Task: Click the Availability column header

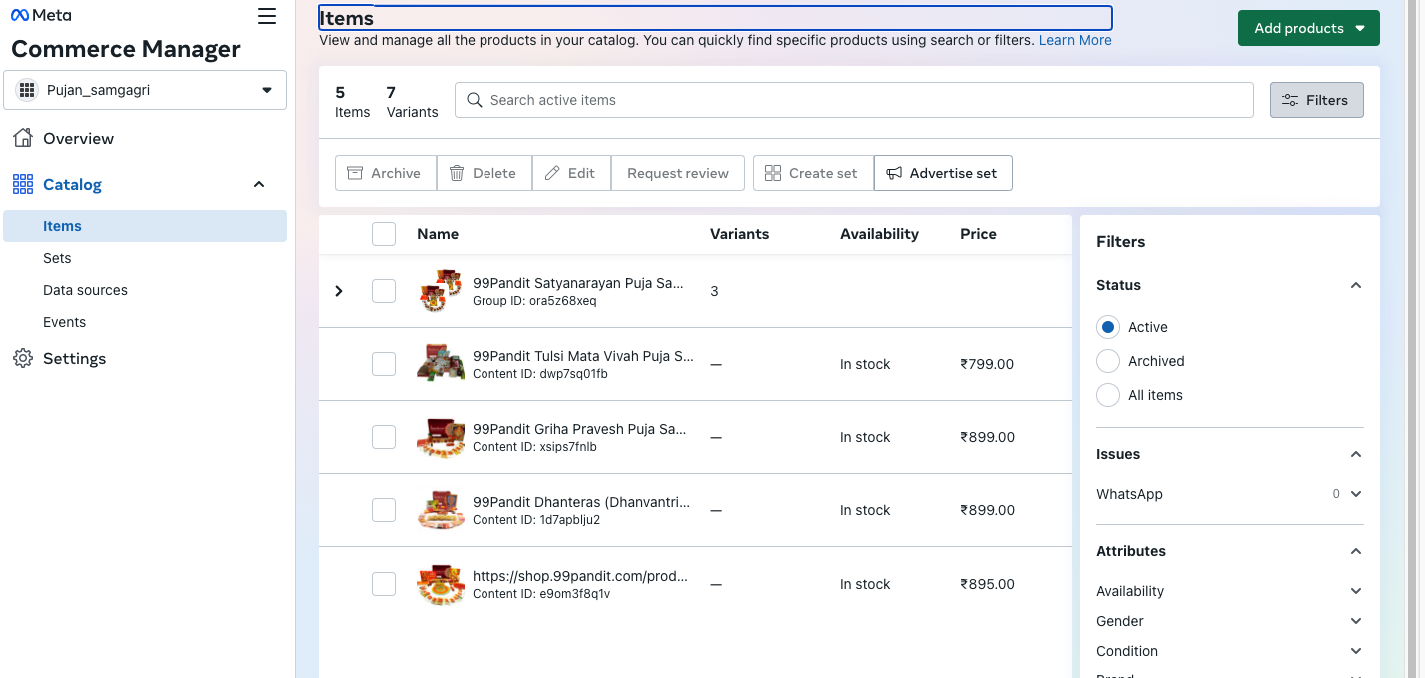Action: point(879,234)
